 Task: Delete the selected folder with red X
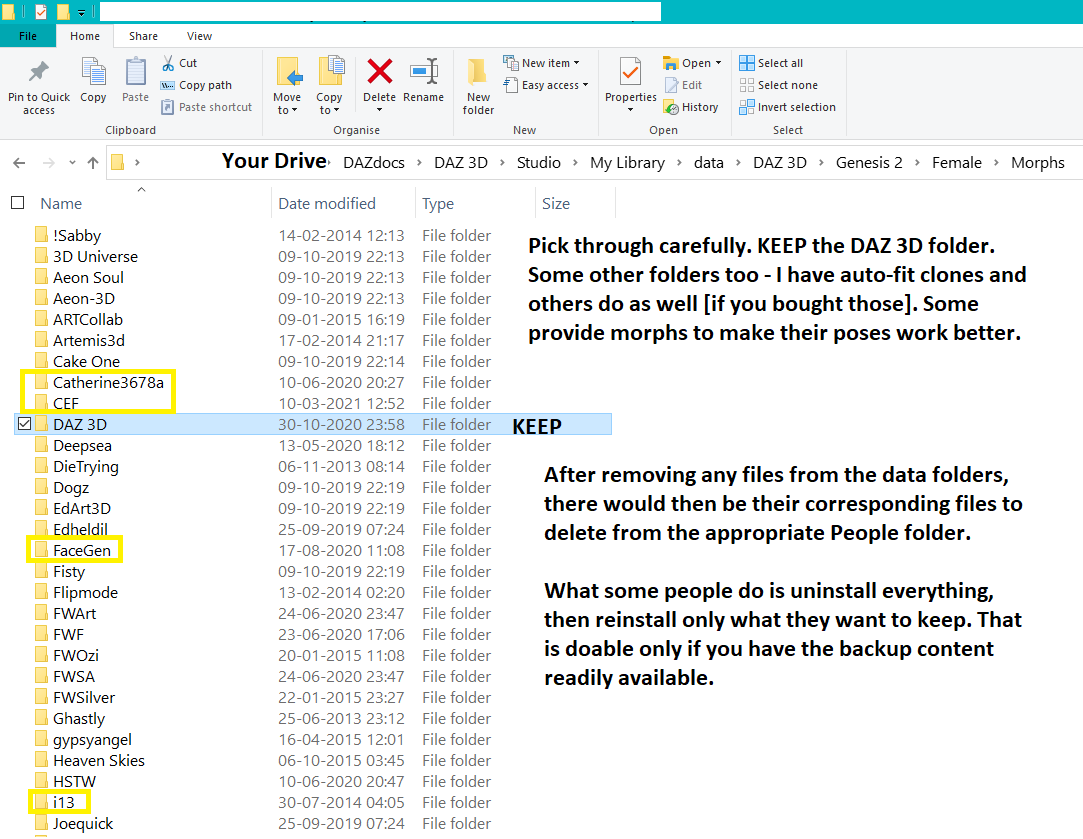coord(380,71)
